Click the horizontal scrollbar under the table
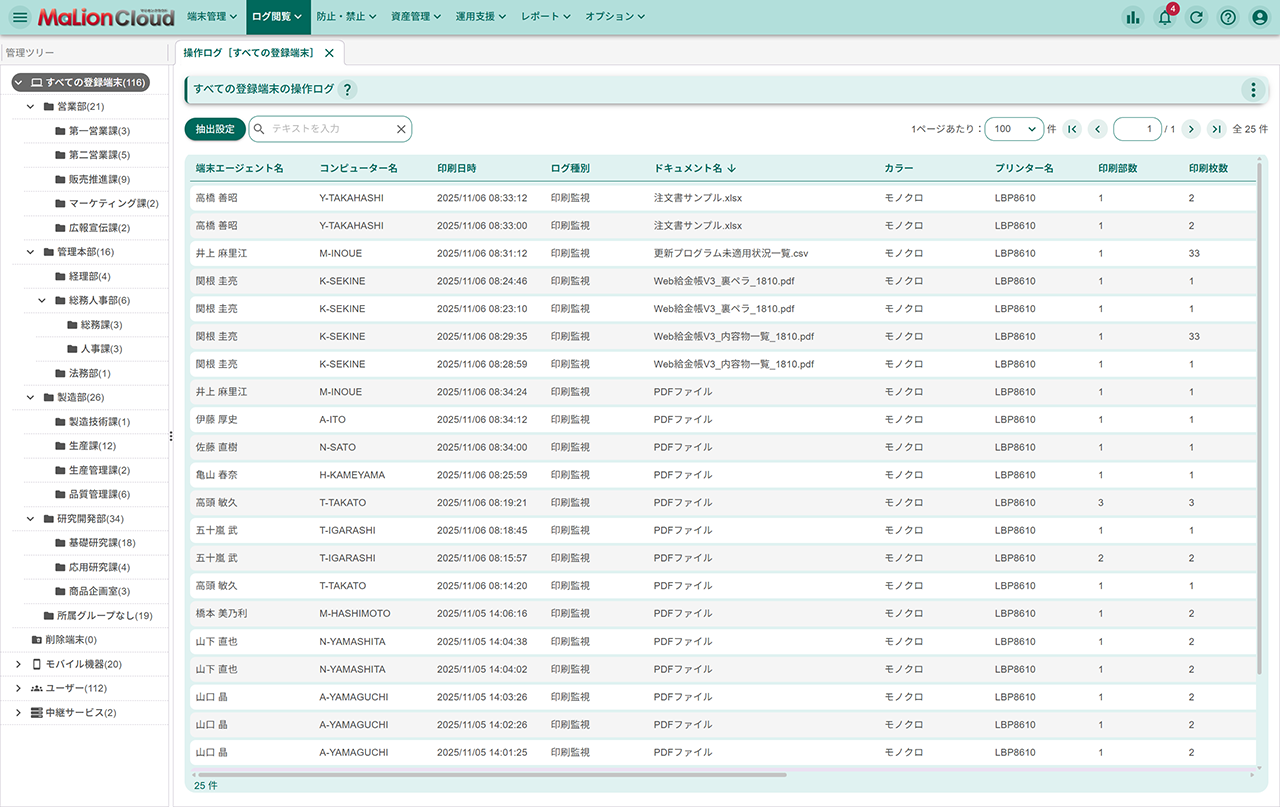Viewport: 1280px width, 807px height. (x=490, y=774)
